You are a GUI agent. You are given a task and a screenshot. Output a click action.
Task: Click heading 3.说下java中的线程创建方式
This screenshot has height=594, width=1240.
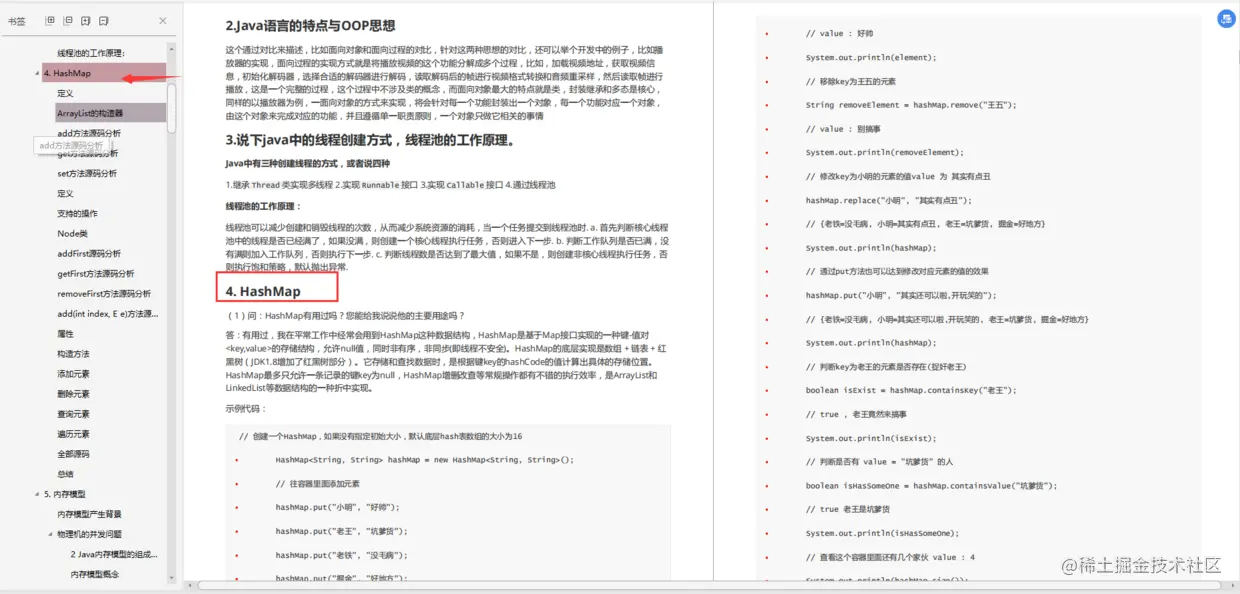coord(371,140)
